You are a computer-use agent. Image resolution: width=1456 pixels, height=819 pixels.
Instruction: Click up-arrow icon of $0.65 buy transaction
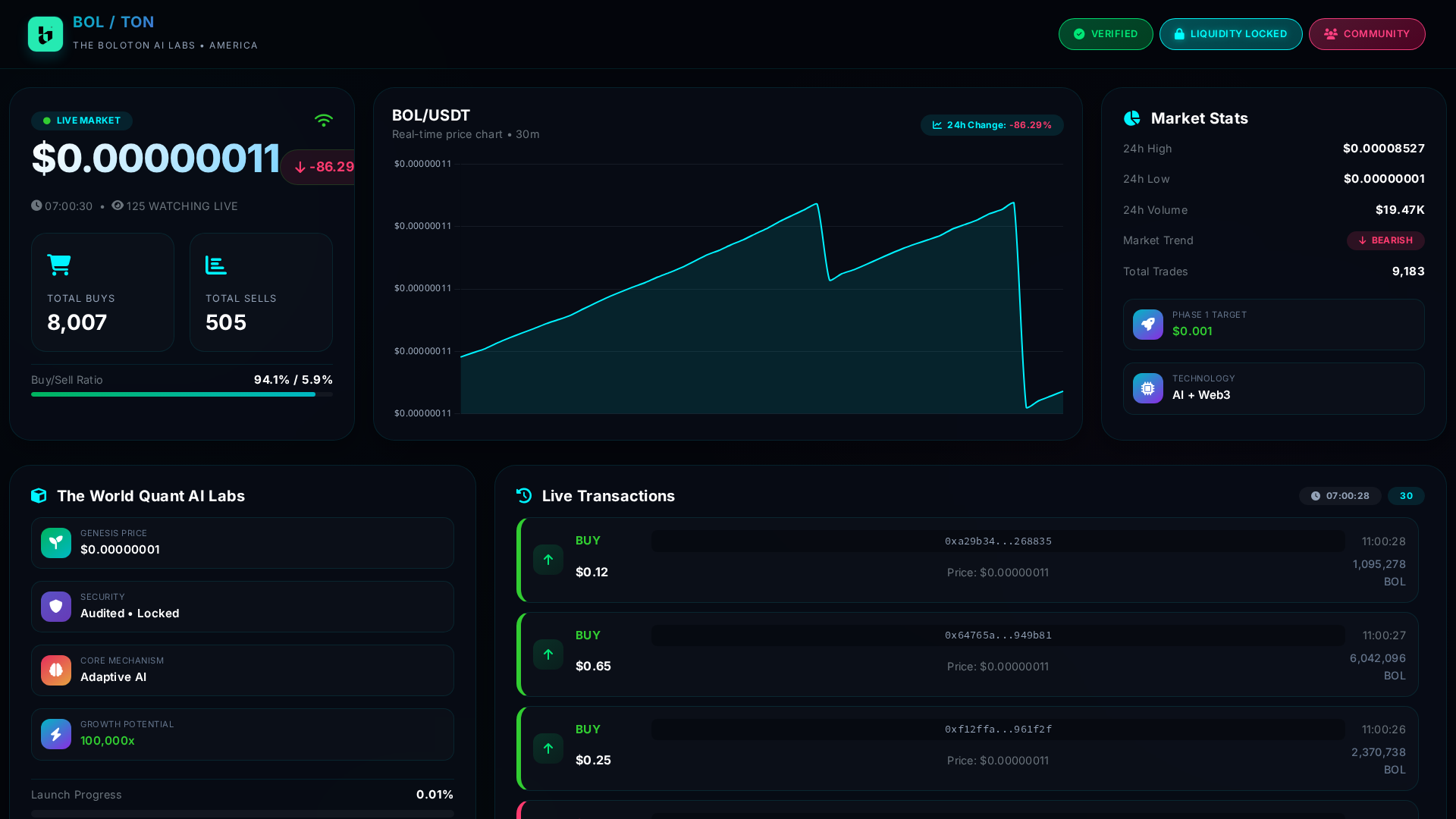point(548,654)
